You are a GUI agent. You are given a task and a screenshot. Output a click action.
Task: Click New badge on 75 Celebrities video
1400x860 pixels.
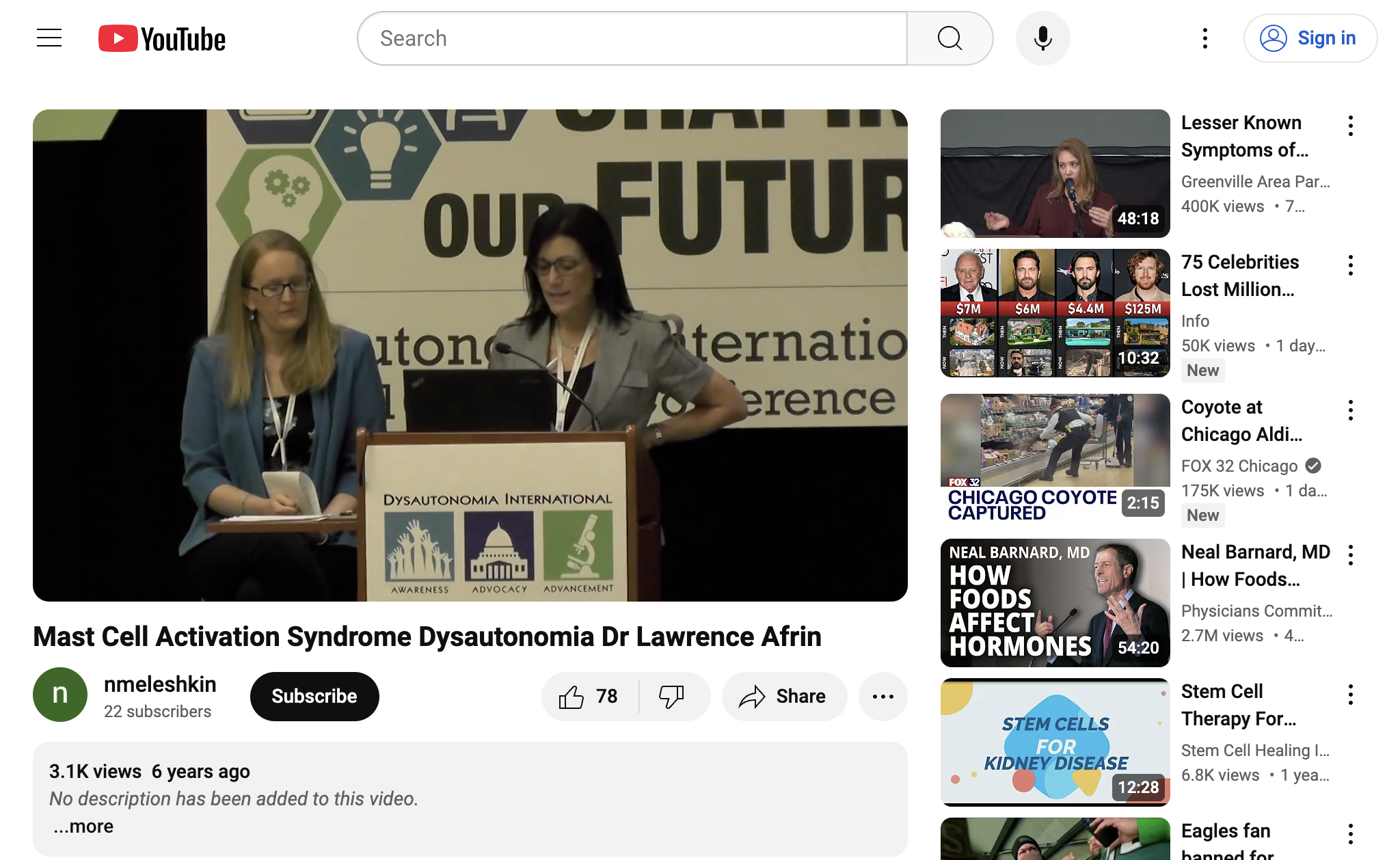click(x=1202, y=371)
